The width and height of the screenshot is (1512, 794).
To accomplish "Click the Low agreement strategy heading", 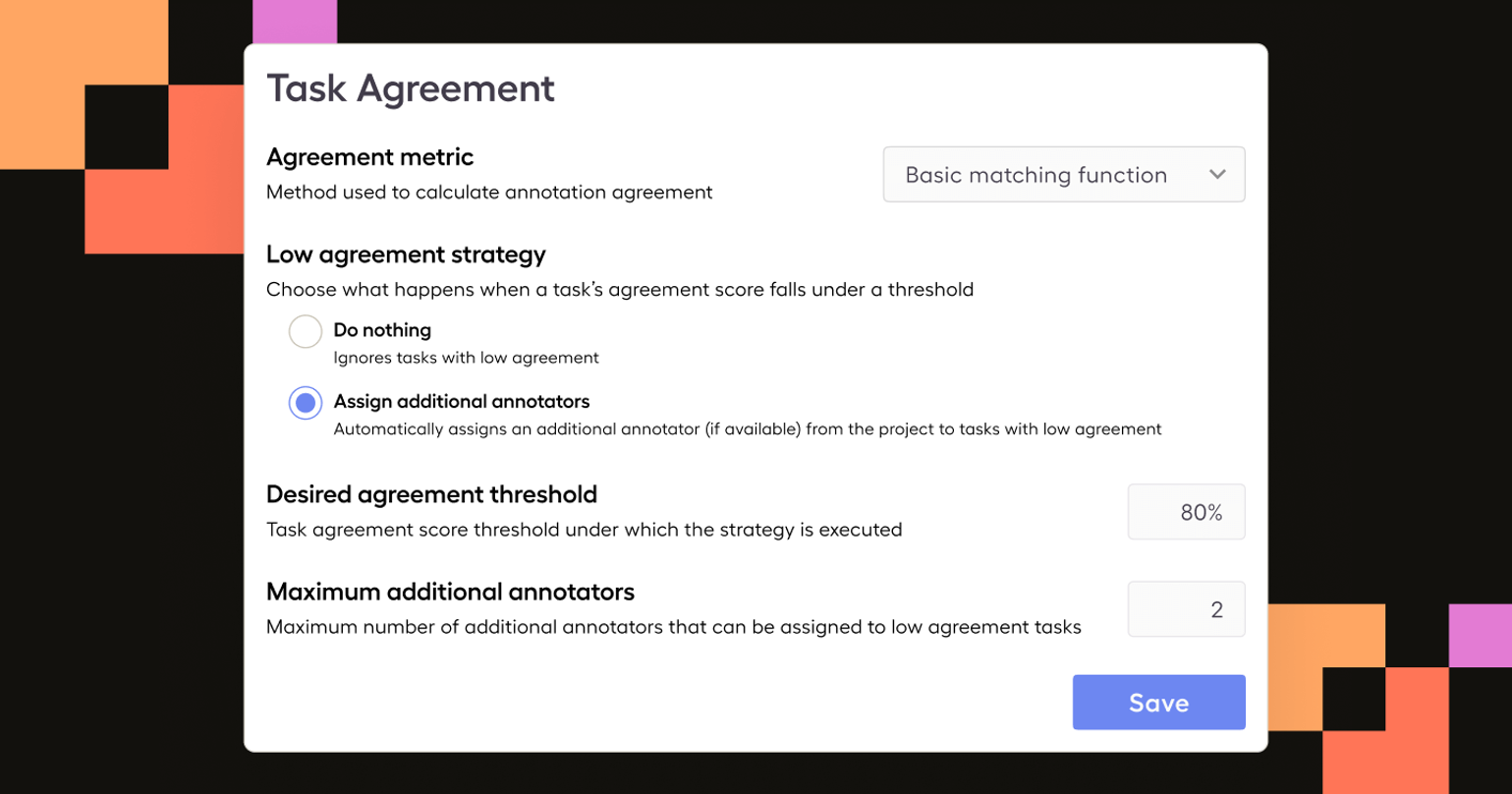I will click(406, 254).
